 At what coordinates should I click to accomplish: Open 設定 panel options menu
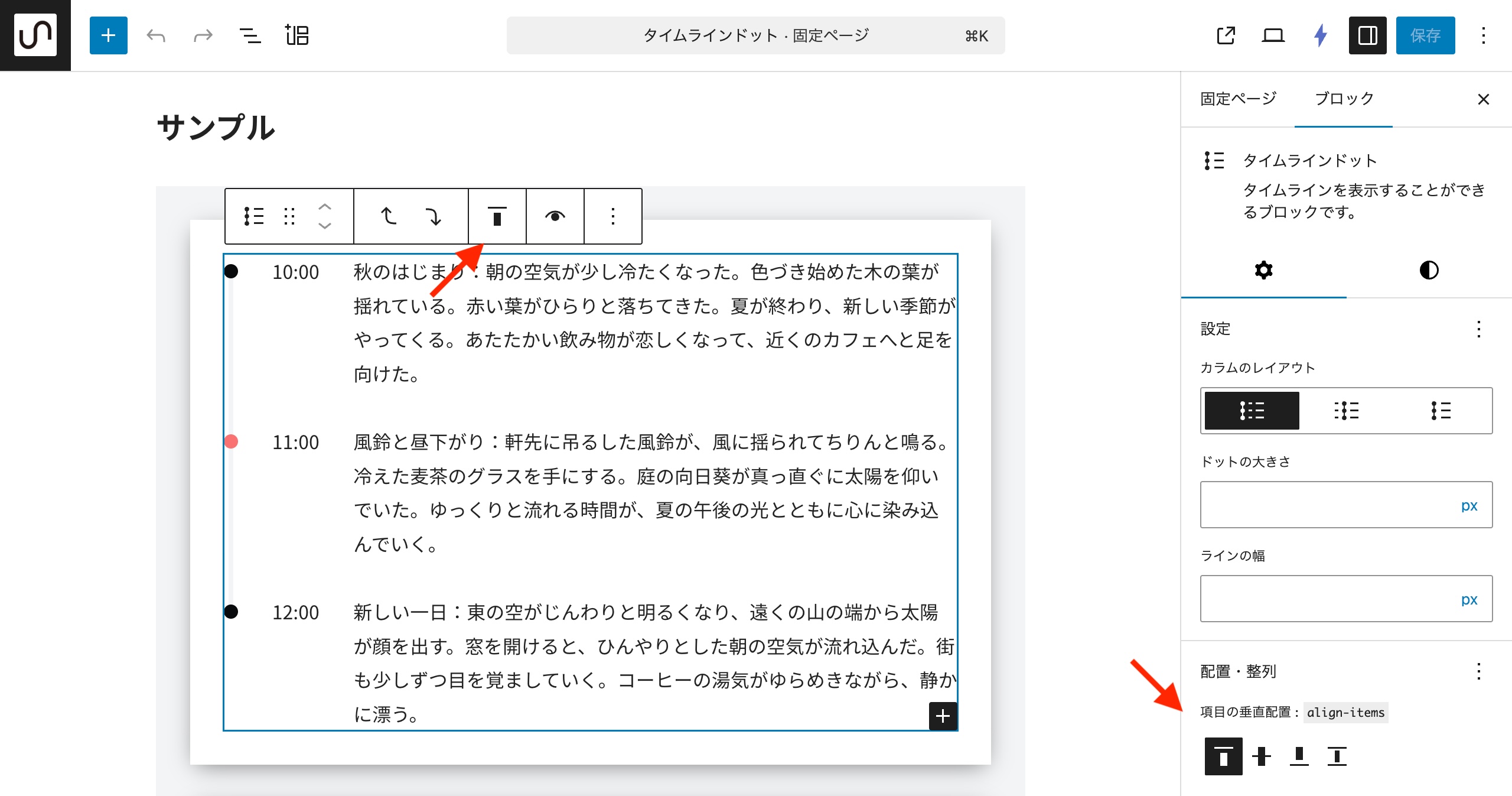point(1478,329)
